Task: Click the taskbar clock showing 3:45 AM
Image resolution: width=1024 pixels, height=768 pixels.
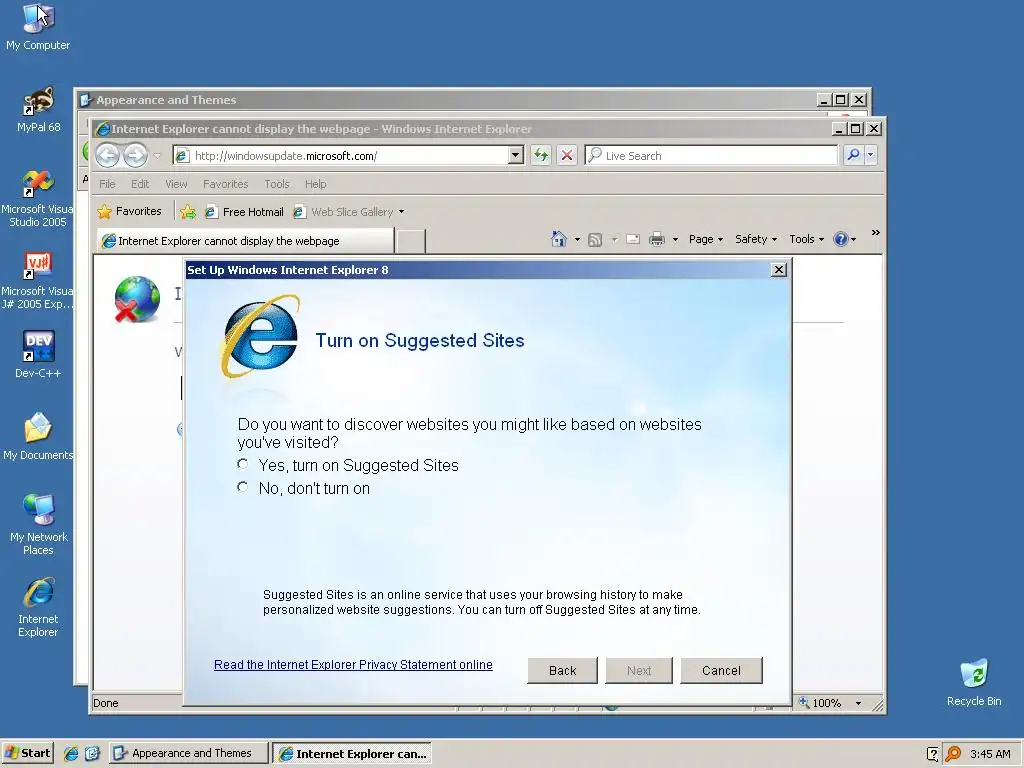Action: pos(990,754)
